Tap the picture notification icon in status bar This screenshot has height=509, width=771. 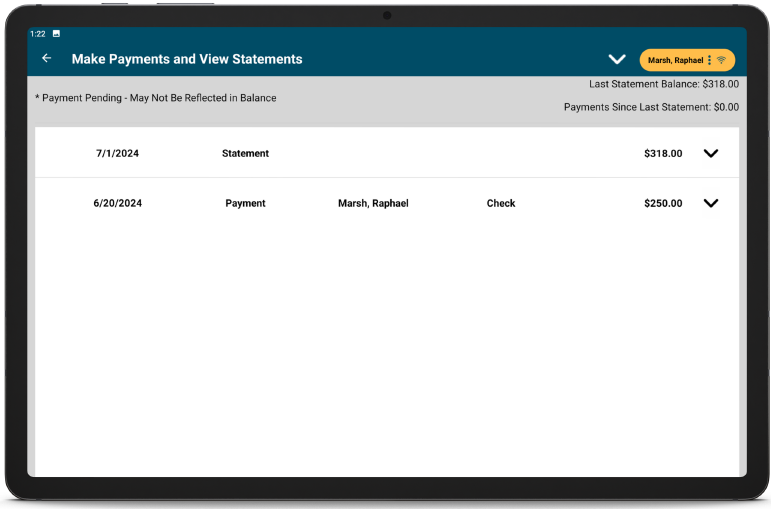(x=56, y=34)
